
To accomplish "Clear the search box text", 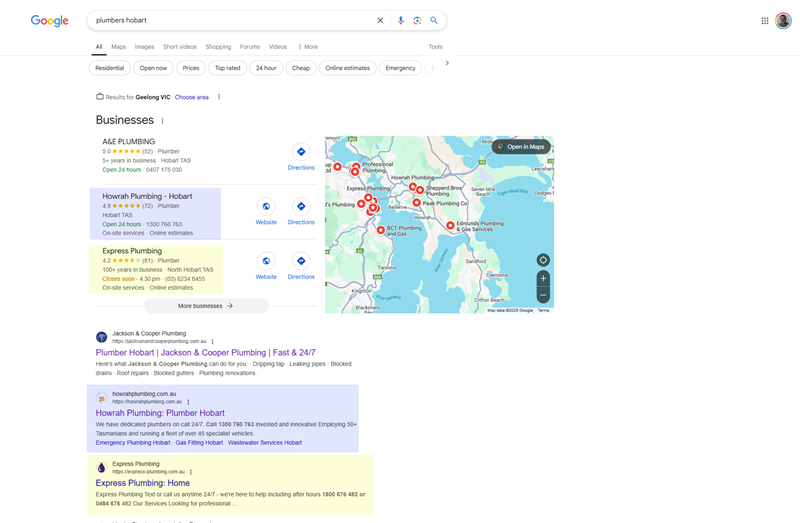I will pyautogui.click(x=380, y=20).
